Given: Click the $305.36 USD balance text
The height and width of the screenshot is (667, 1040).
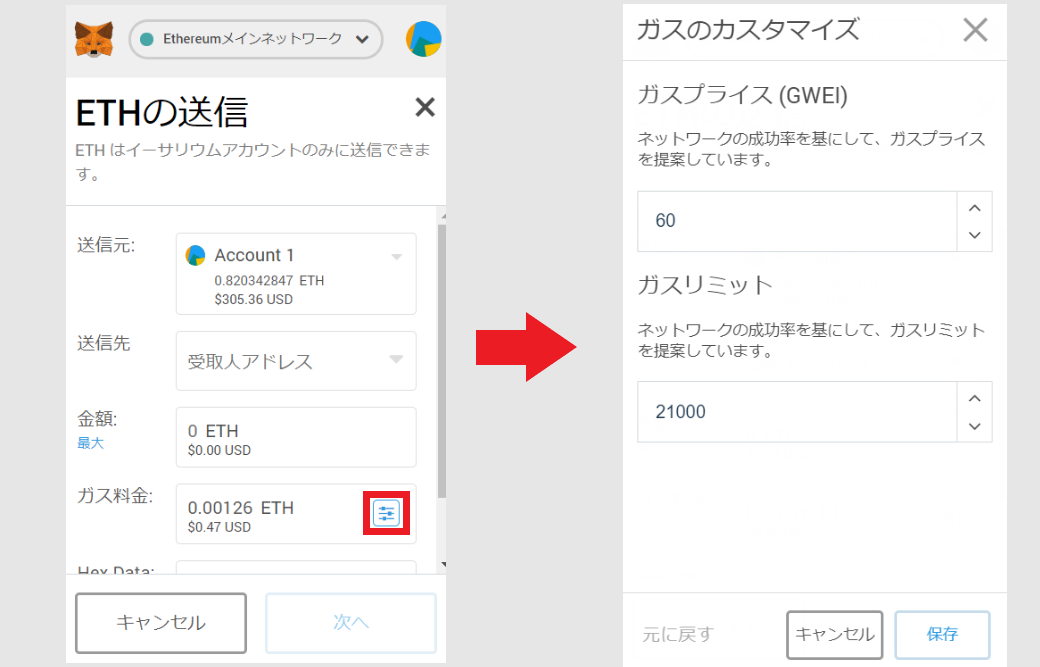Looking at the screenshot, I should [x=253, y=299].
